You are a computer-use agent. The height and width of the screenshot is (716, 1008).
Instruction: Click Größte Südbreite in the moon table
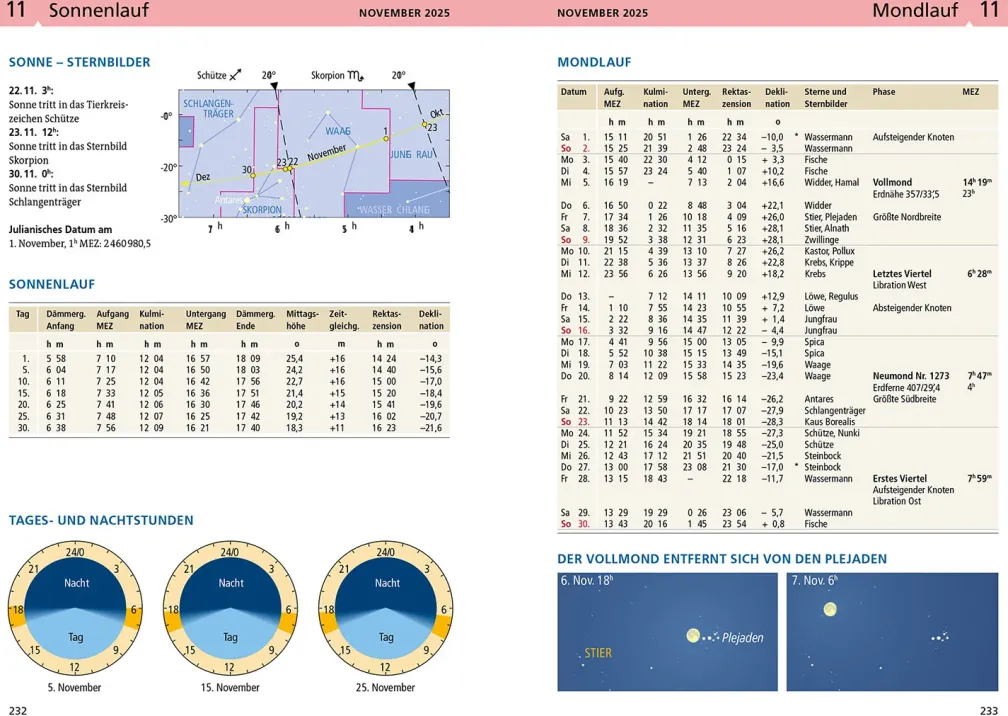tap(904, 399)
